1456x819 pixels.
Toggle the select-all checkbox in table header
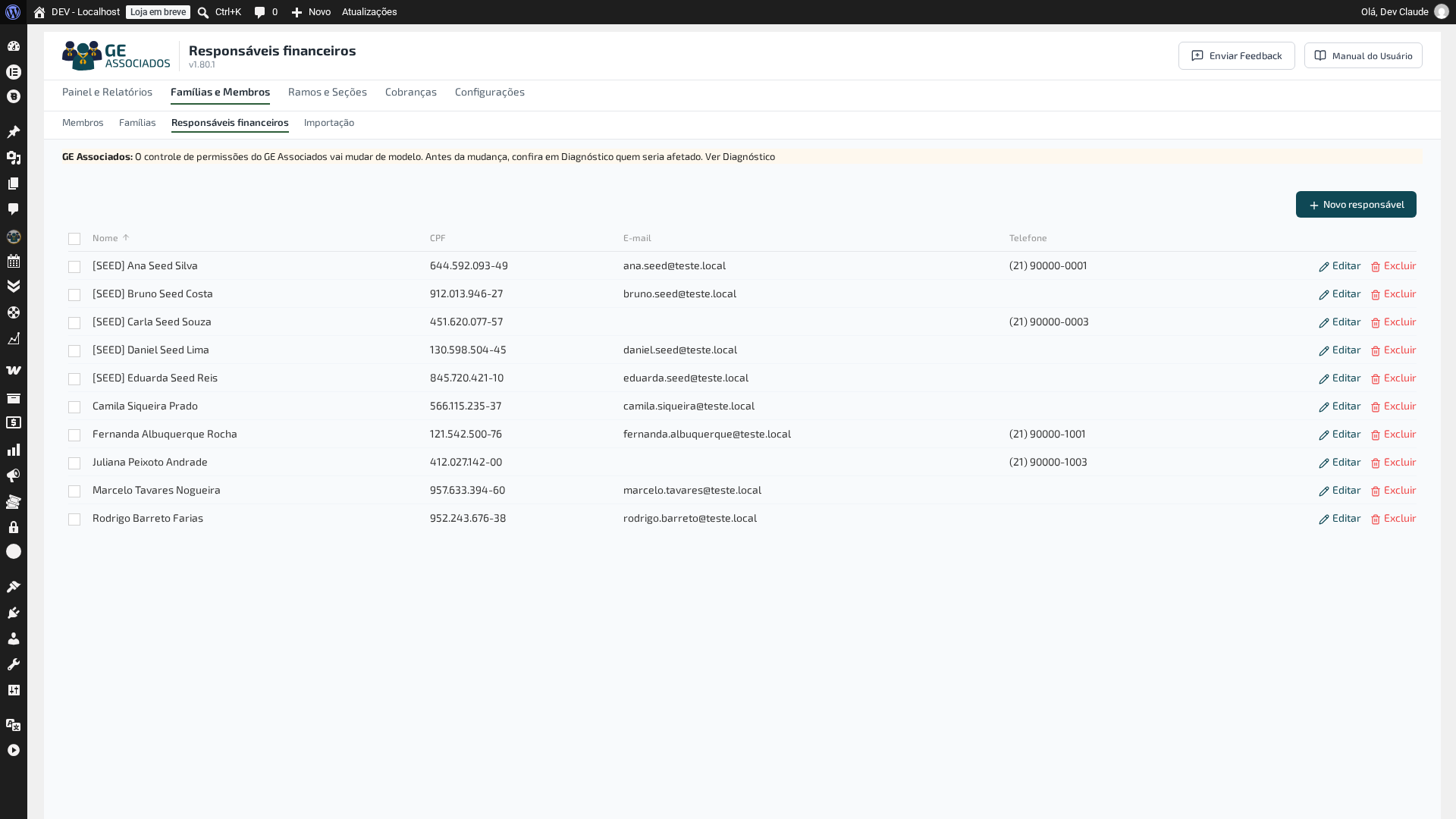pyautogui.click(x=74, y=239)
